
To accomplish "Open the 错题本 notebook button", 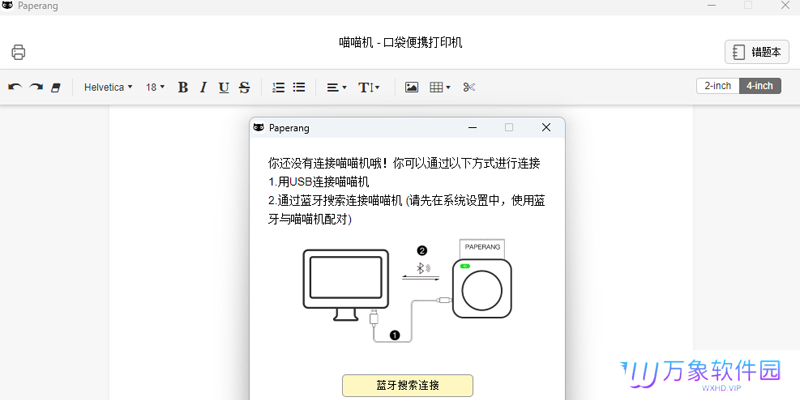I will [757, 52].
